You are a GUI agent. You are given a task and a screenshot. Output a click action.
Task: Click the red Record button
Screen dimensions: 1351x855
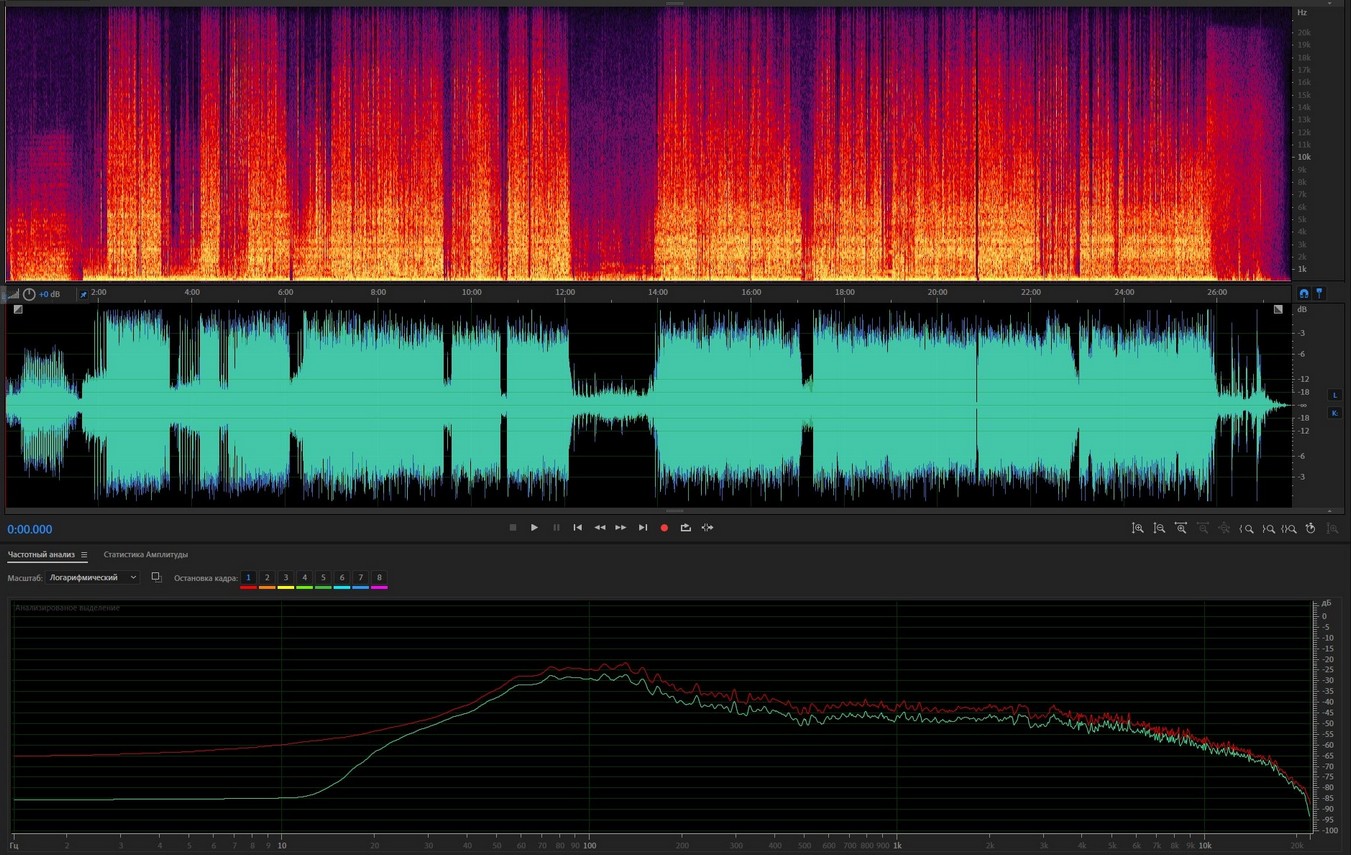[x=664, y=528]
